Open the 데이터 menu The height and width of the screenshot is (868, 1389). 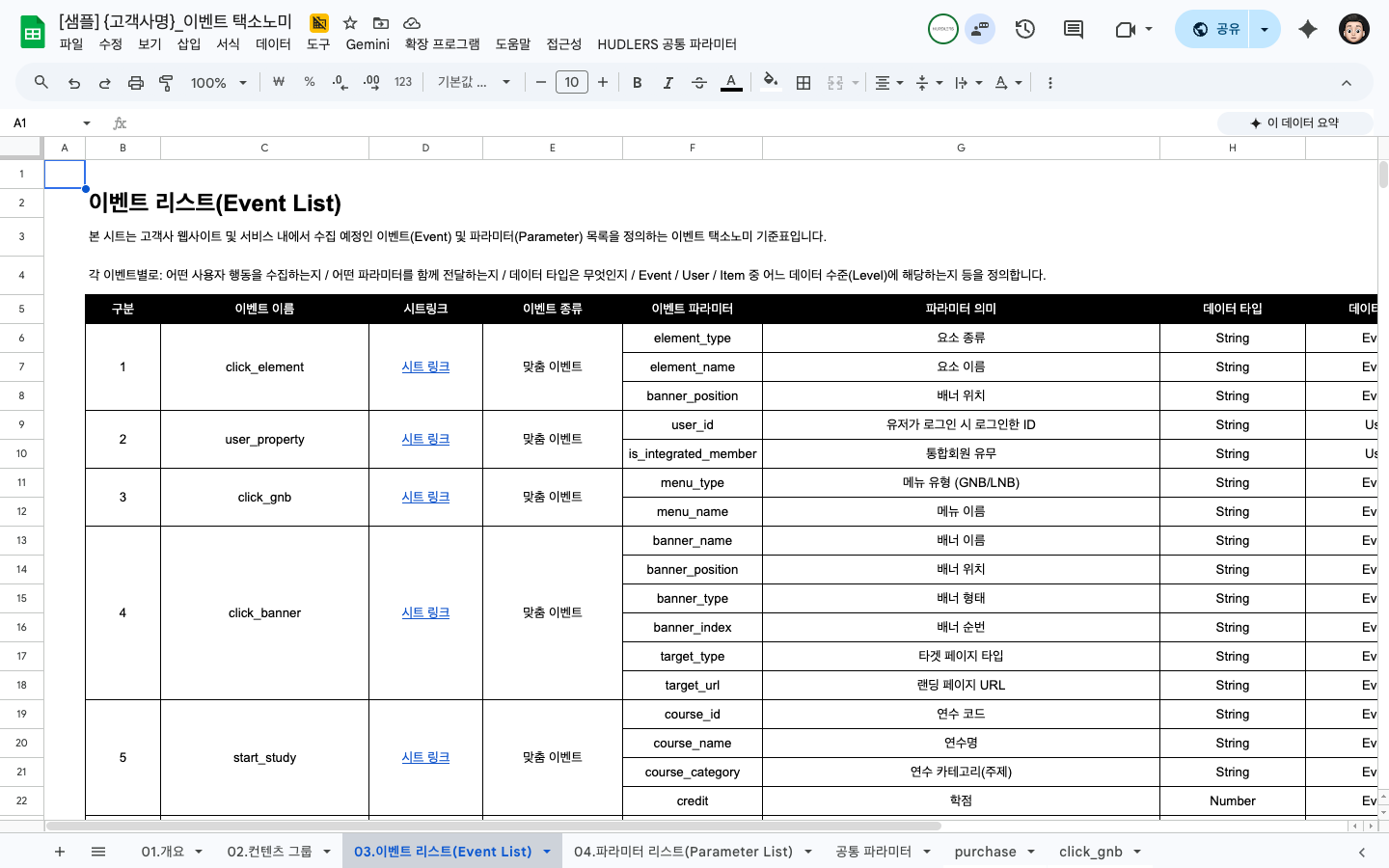click(273, 44)
